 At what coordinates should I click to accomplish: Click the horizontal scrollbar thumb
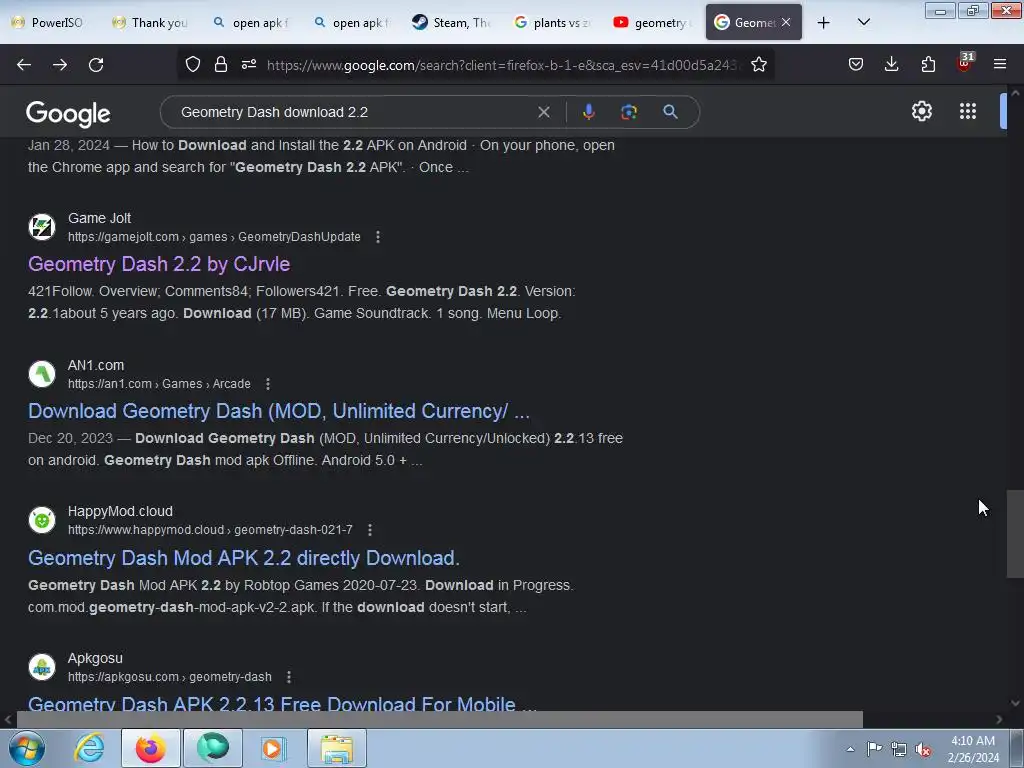tap(439, 720)
